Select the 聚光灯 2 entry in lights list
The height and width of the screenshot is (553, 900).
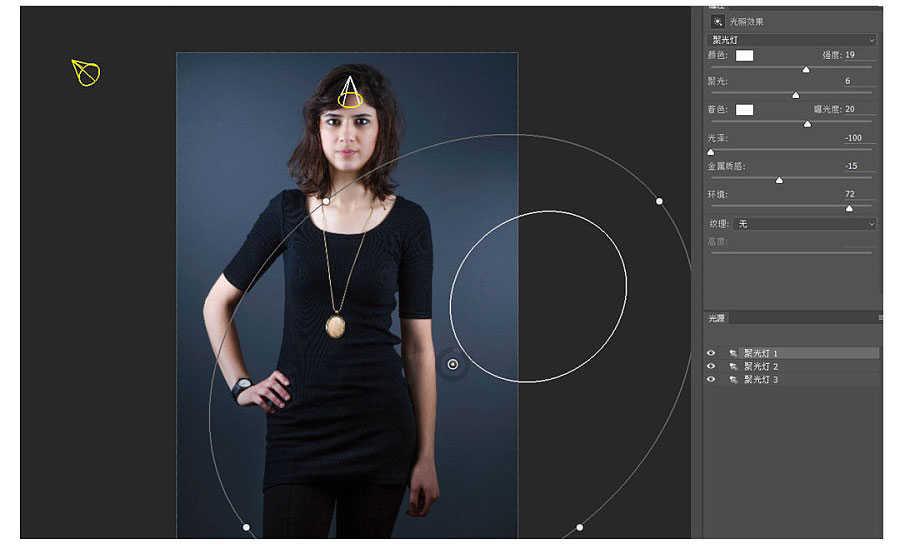(x=761, y=367)
